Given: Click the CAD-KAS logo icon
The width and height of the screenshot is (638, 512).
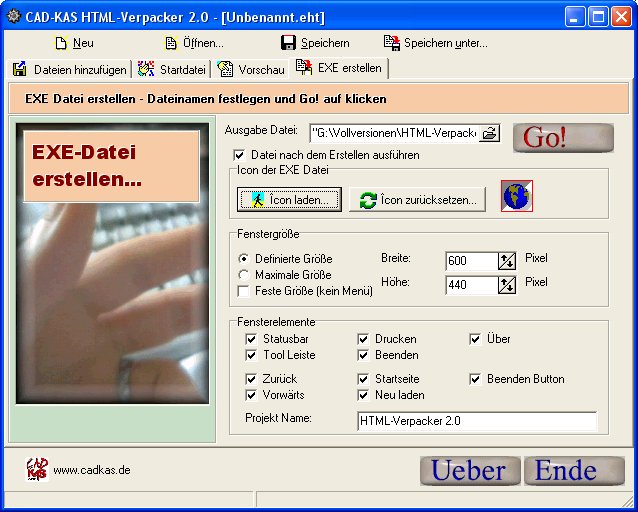Looking at the screenshot, I should [x=36, y=469].
